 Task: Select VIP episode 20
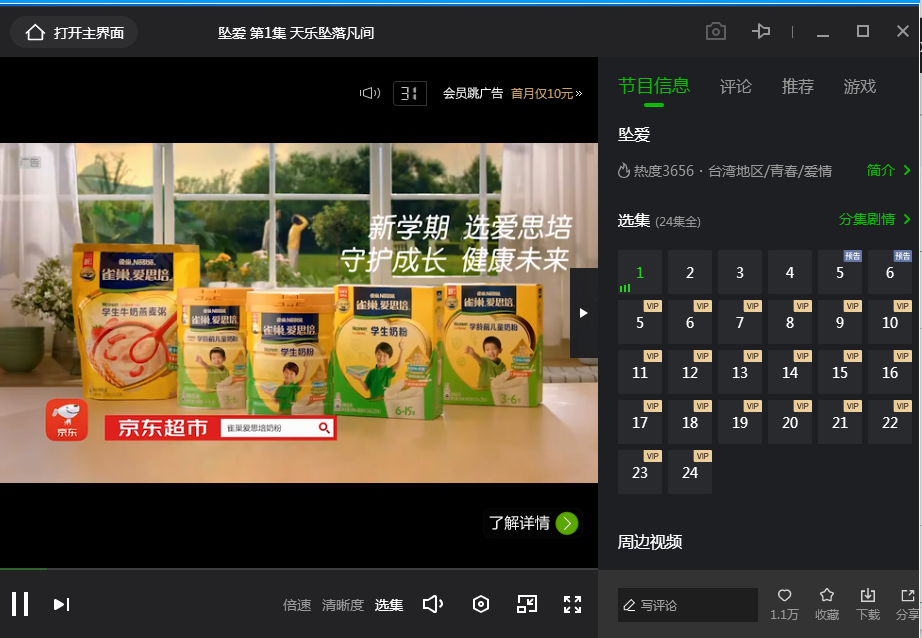790,422
